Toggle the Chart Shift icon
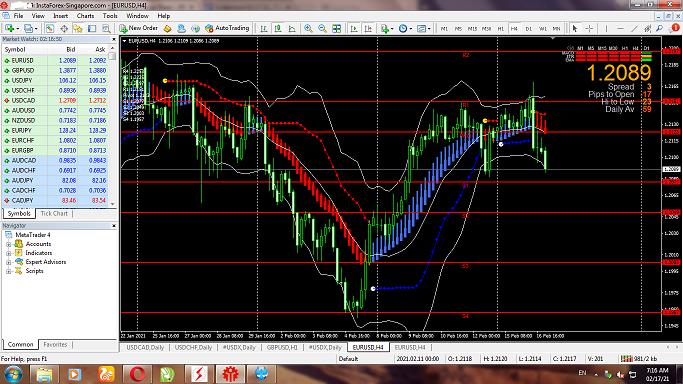The height and width of the screenshot is (384, 683). [368, 28]
